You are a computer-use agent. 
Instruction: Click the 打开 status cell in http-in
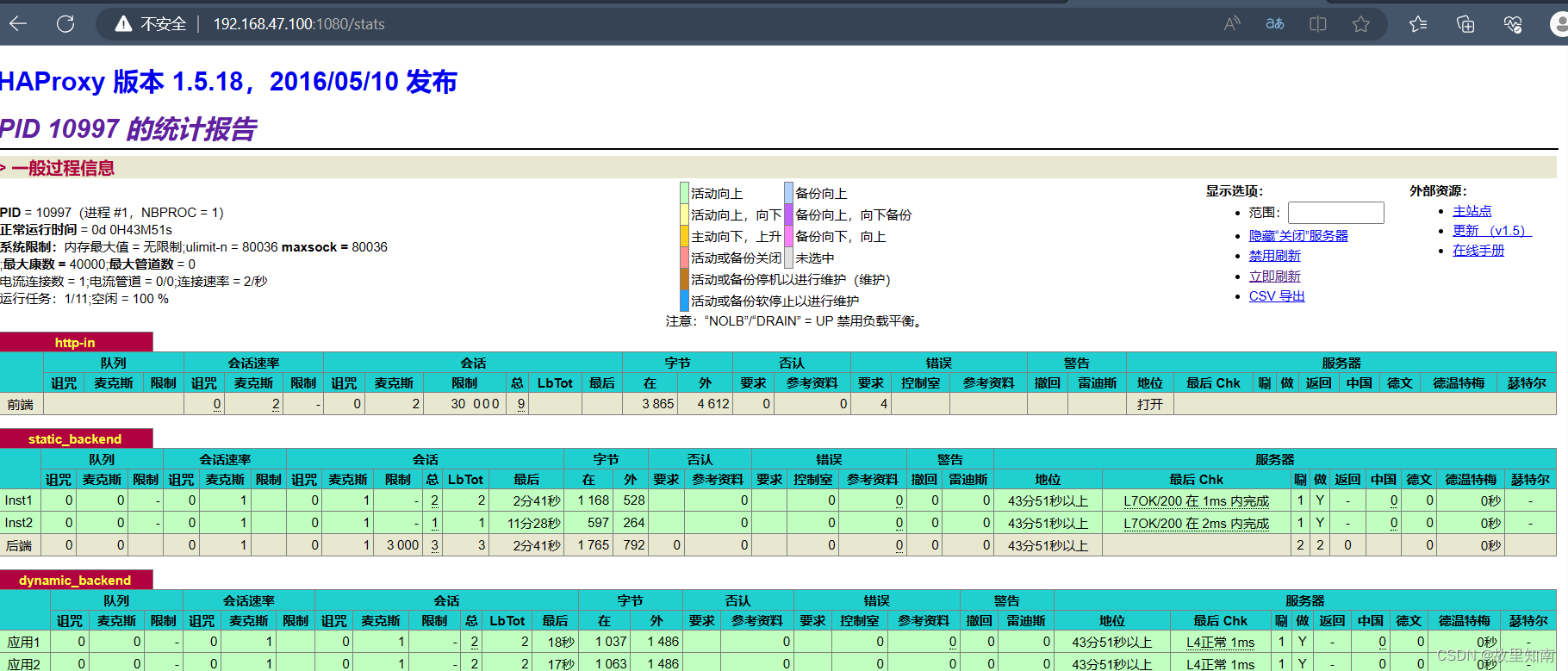point(1150,404)
